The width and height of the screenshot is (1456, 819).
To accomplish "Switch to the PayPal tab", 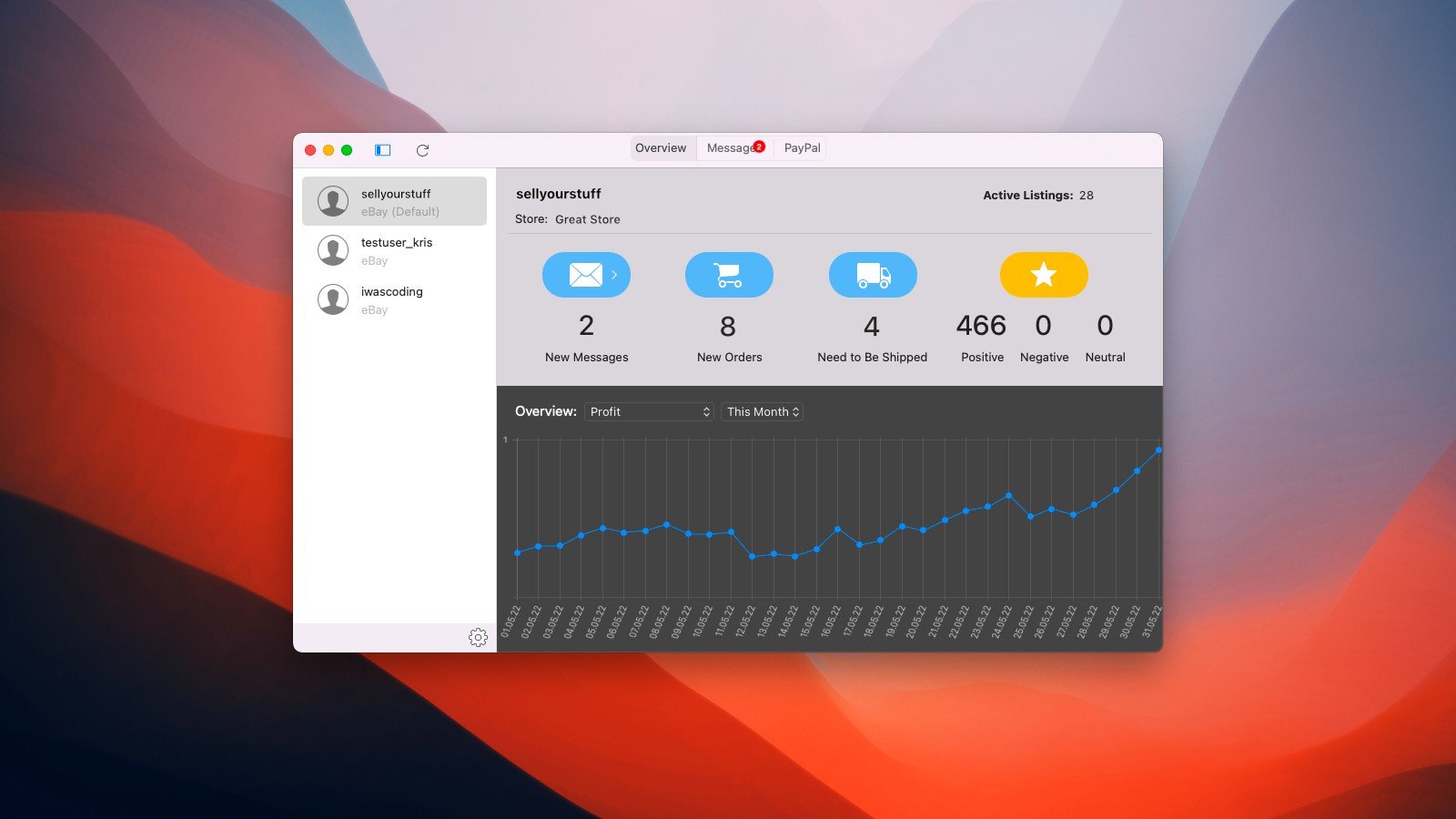I will point(802,148).
